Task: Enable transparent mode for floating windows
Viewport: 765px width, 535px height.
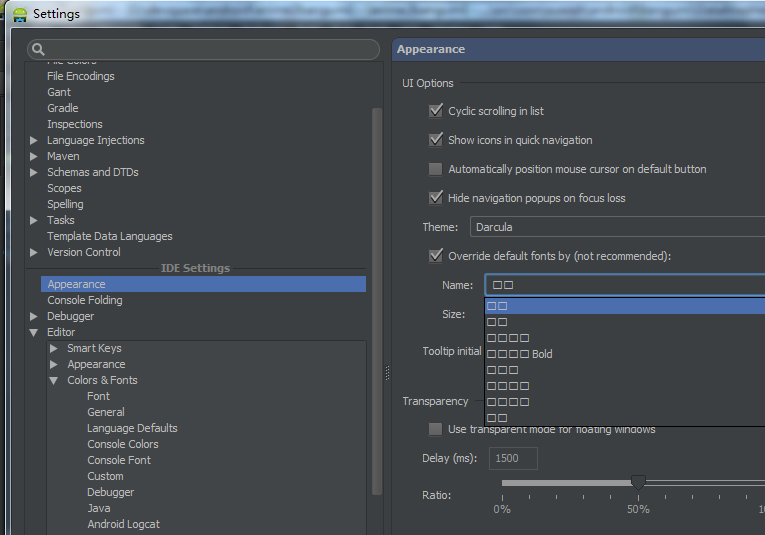Action: 435,429
